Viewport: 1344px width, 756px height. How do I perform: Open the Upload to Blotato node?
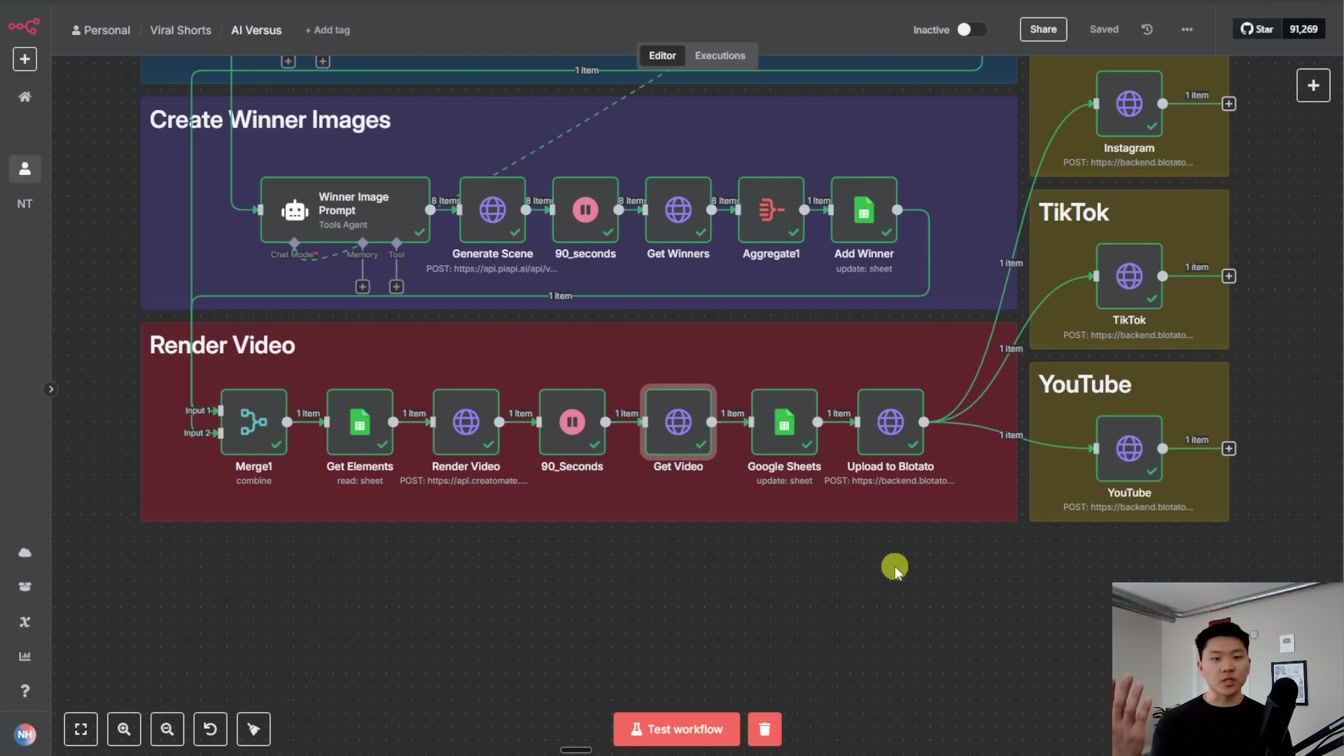[890, 422]
